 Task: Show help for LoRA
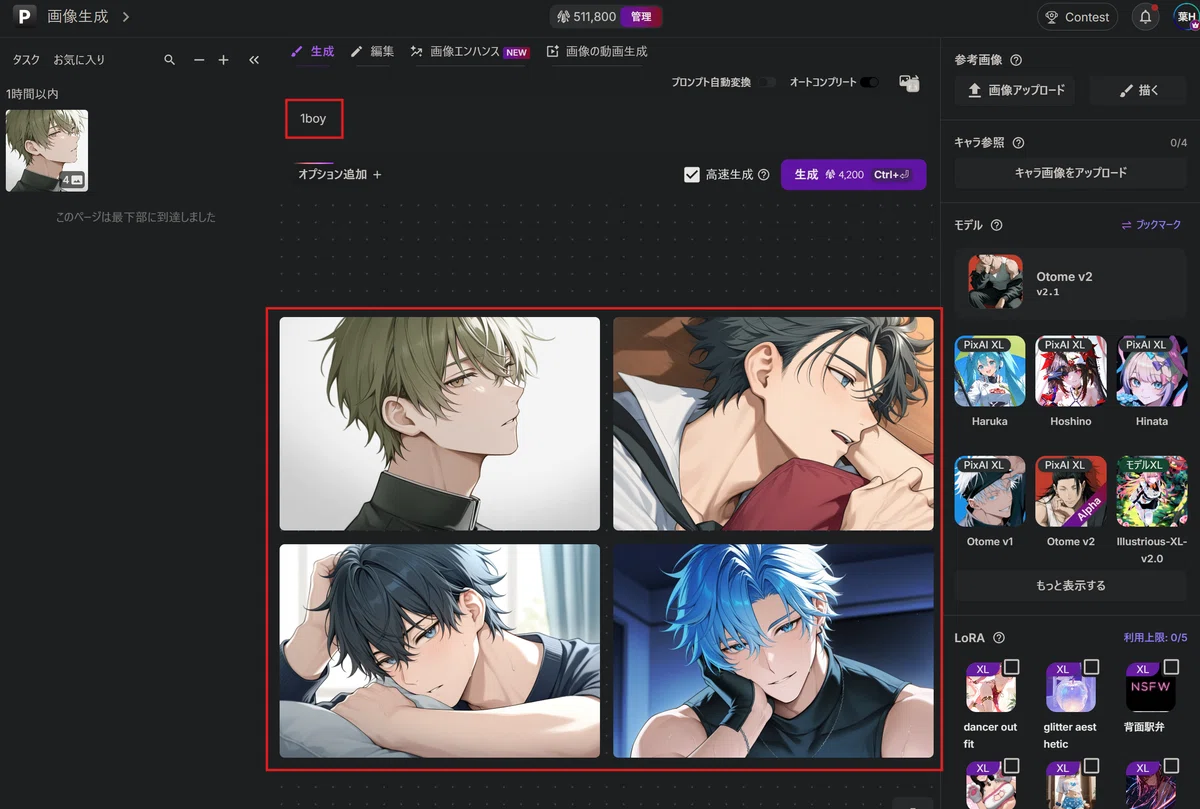(998, 638)
